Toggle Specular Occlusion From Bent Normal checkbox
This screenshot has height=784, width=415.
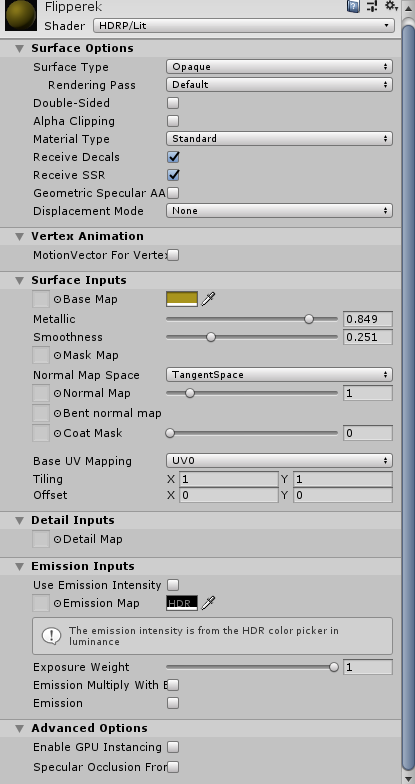point(173,767)
